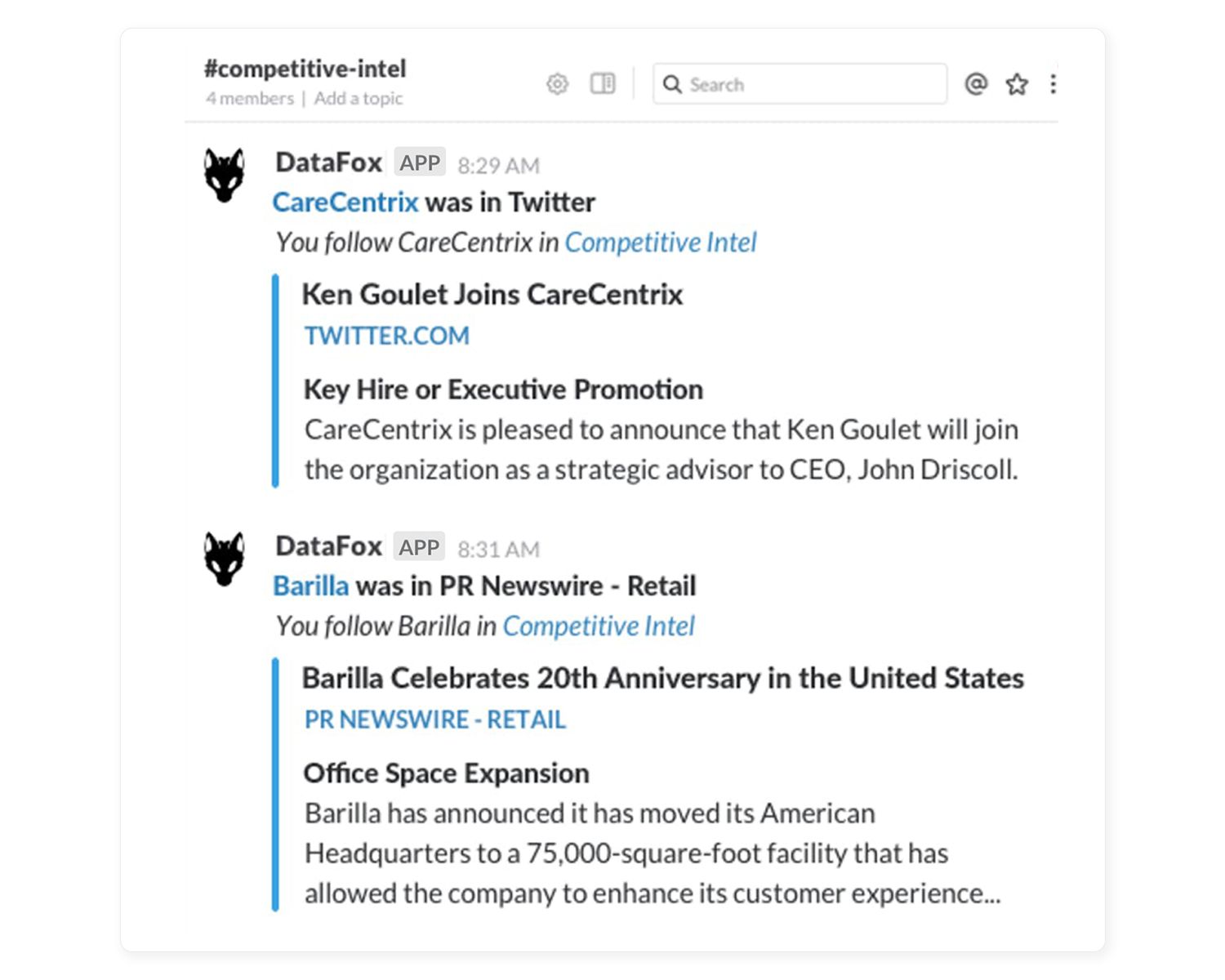
Task: Open more options vertical dots menu
Action: pos(1053,83)
